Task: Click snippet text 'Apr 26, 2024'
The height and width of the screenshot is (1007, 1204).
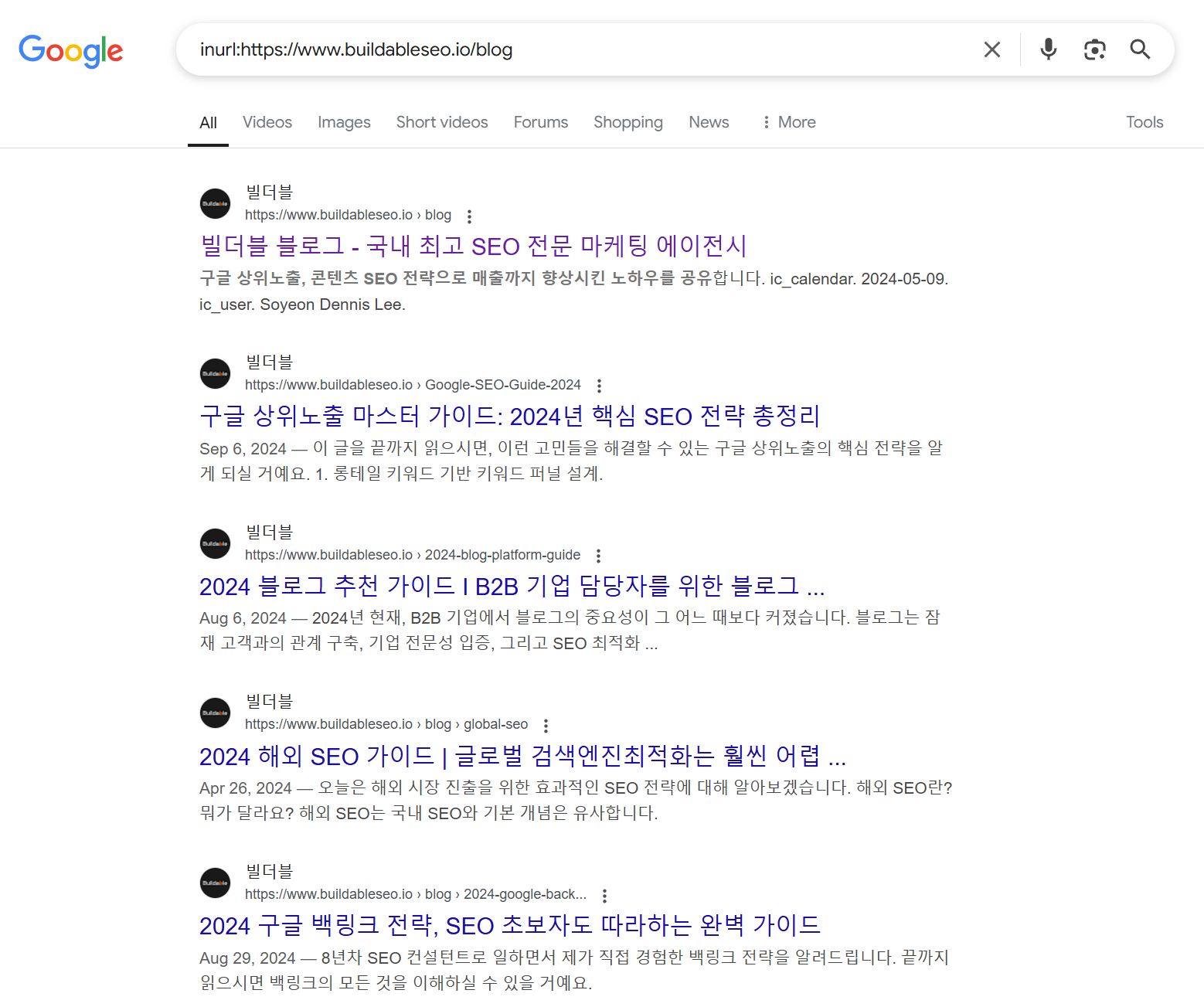Action: point(246,788)
